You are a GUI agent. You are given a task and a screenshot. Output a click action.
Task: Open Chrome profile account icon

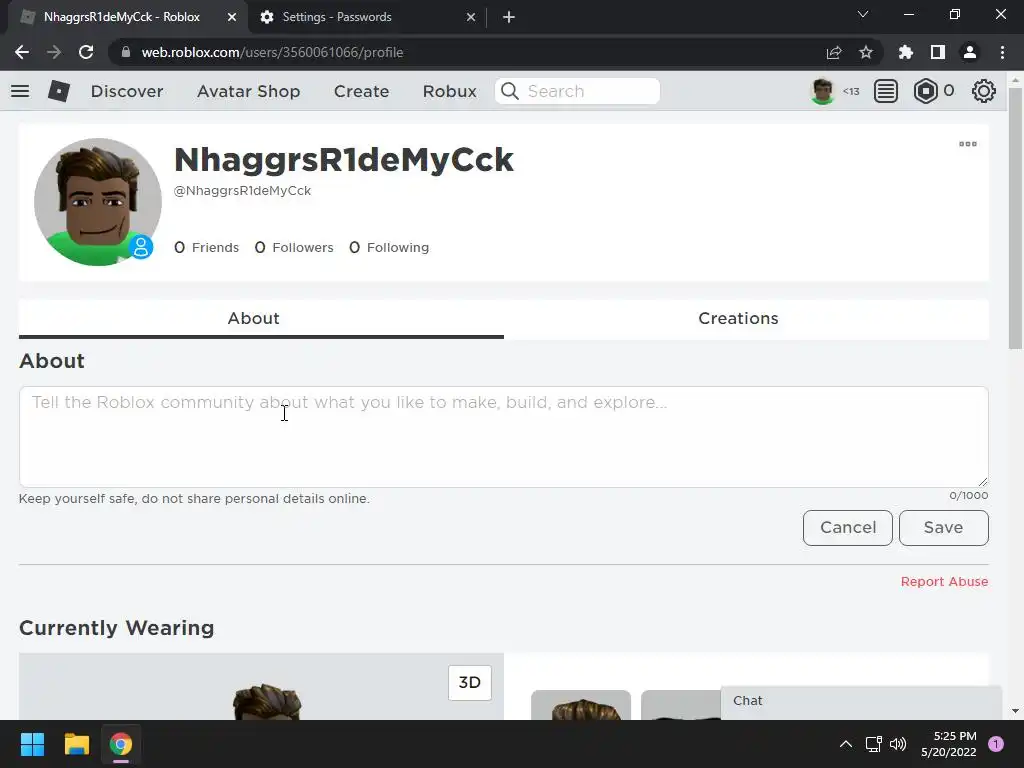970,52
